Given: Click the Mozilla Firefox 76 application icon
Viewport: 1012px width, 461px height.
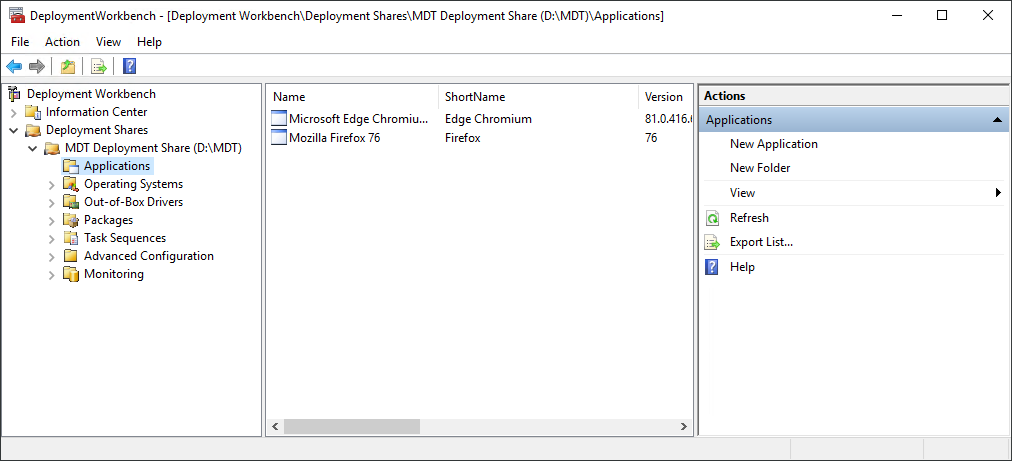Looking at the screenshot, I should (x=278, y=138).
